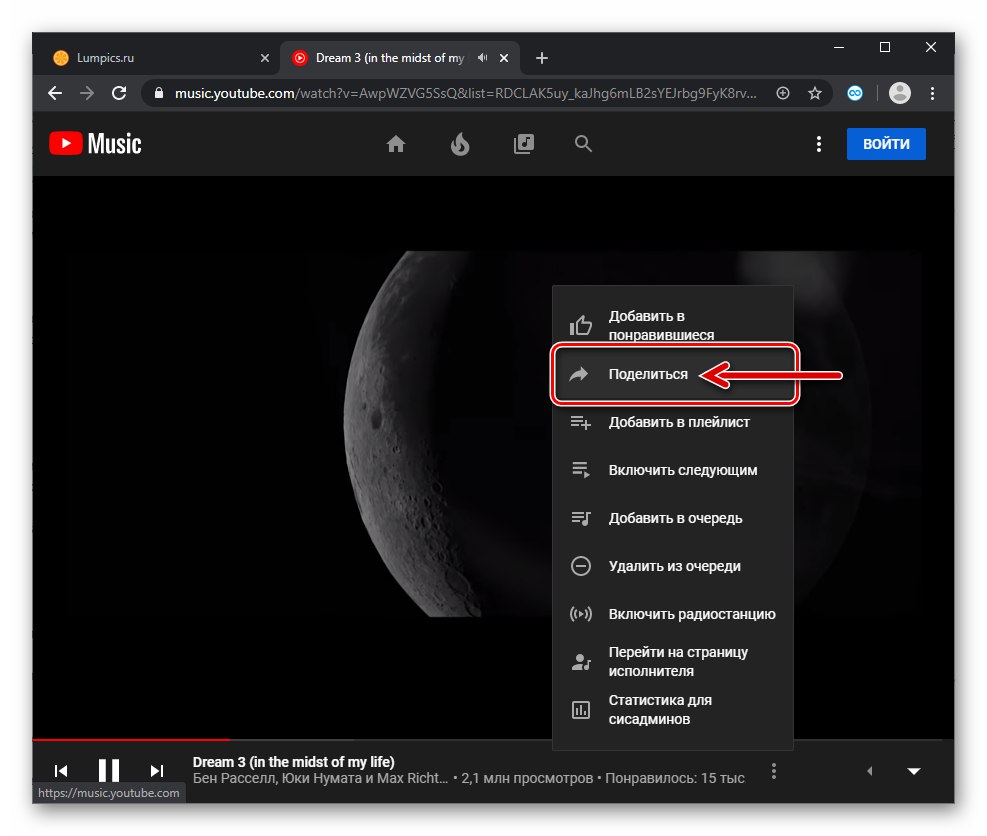Choose Включить радиостанцию
This screenshot has width=987, height=836.
(672, 614)
